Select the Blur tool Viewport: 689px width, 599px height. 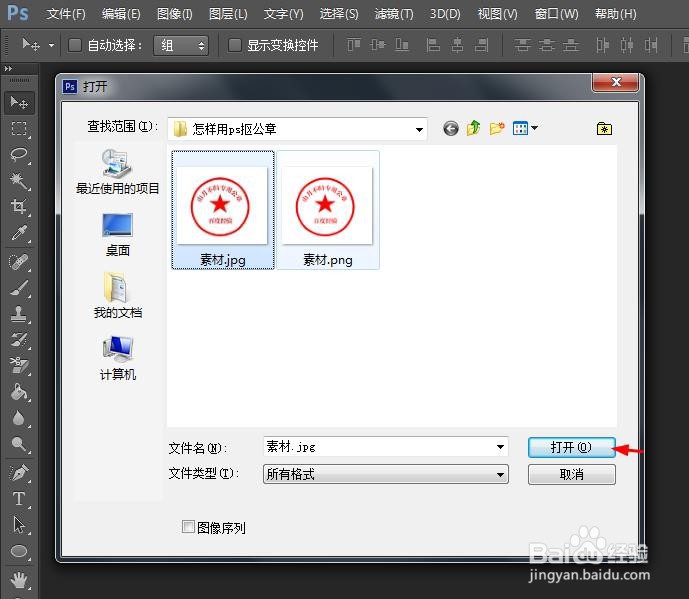coord(19,418)
